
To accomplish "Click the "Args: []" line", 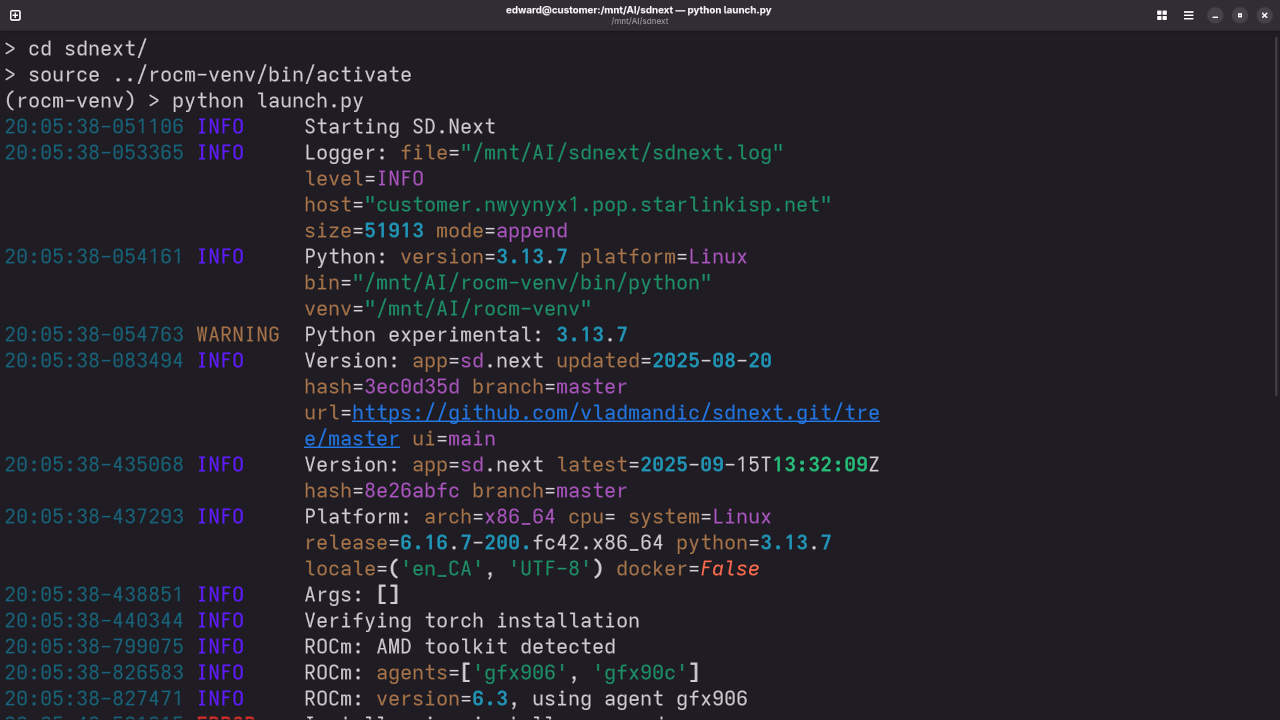I will click(x=352, y=595).
